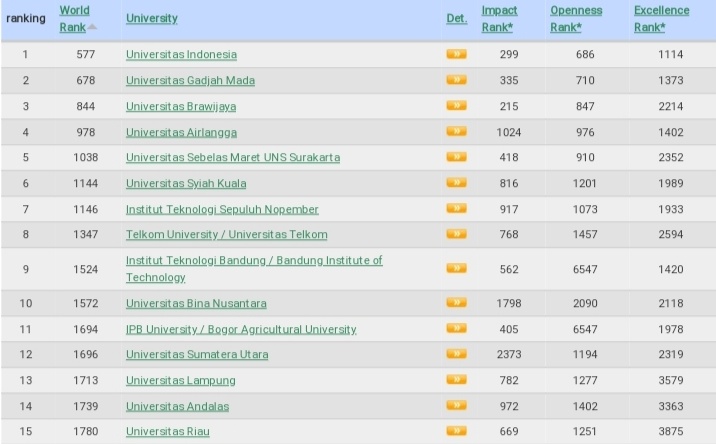Viewport: 716px width, 444px height.
Task: Select openness rank value 686
Action: (585, 54)
